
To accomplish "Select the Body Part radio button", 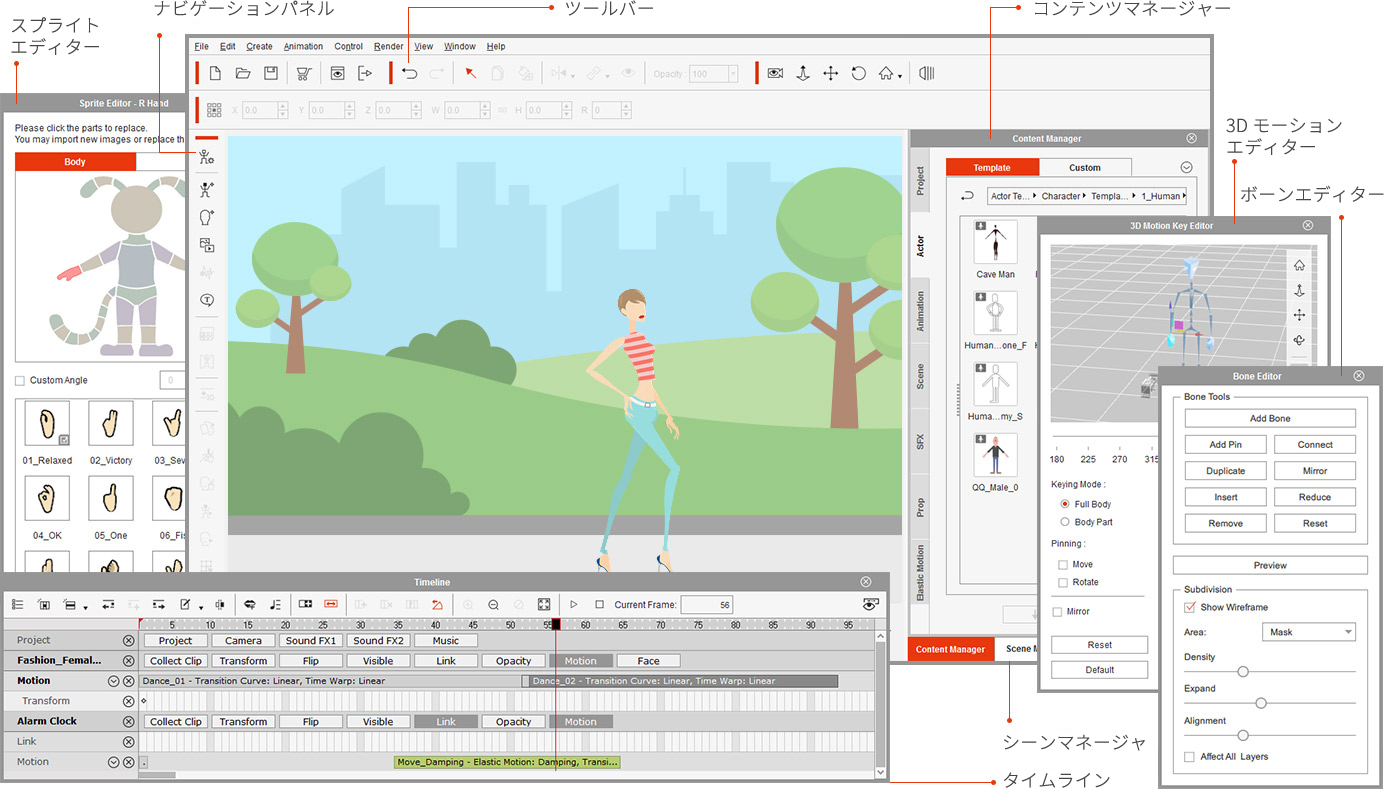I will click(x=1064, y=522).
